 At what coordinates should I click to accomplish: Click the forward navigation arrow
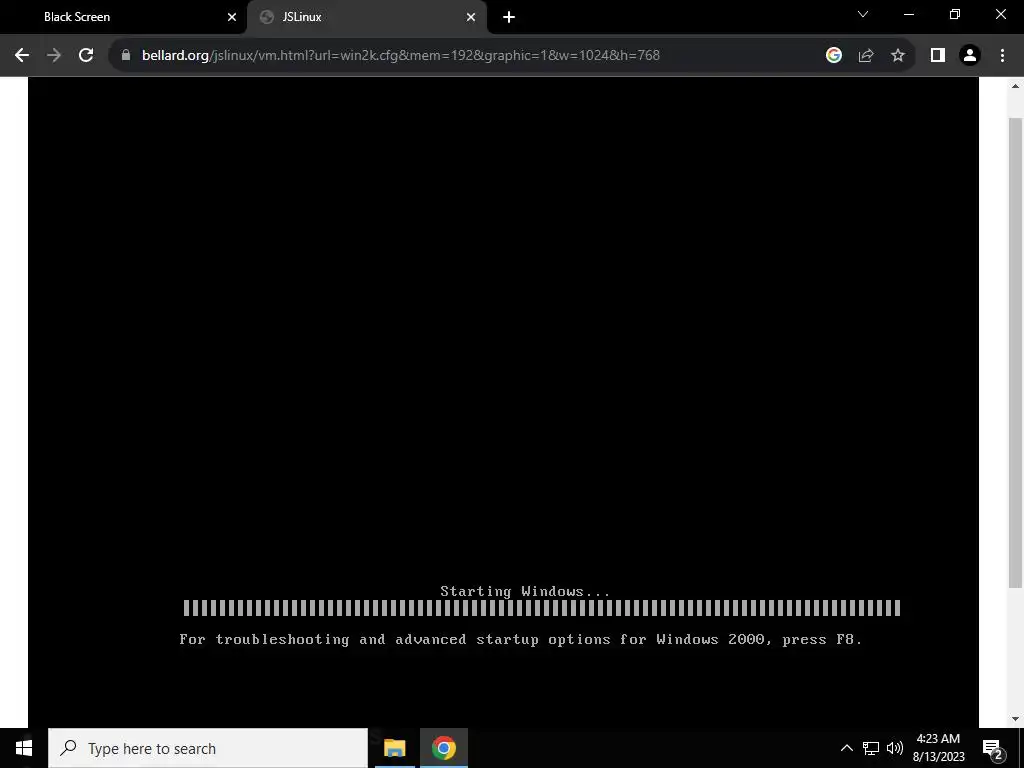coord(54,56)
